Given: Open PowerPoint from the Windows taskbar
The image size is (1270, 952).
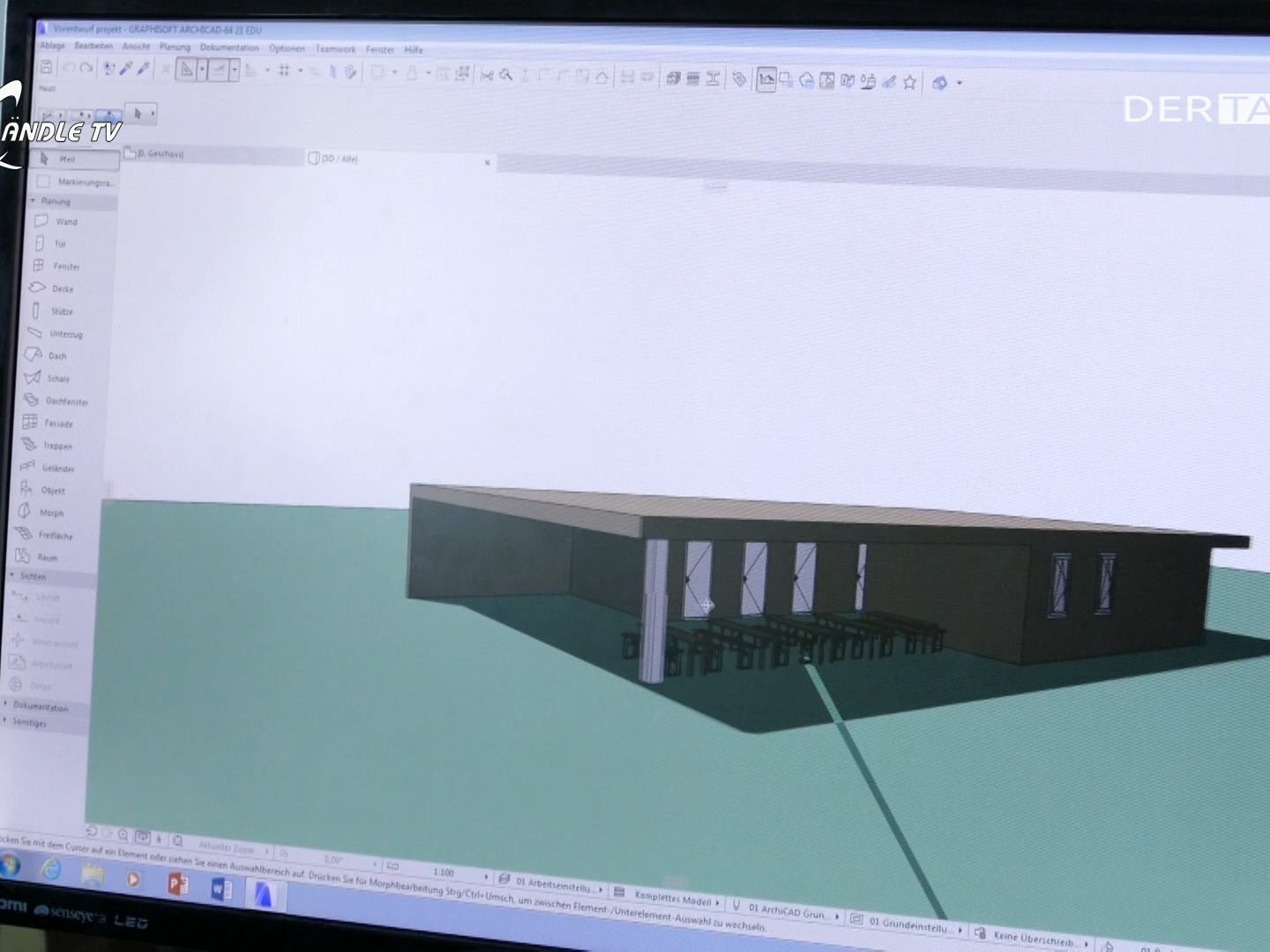Looking at the screenshot, I should tap(177, 882).
